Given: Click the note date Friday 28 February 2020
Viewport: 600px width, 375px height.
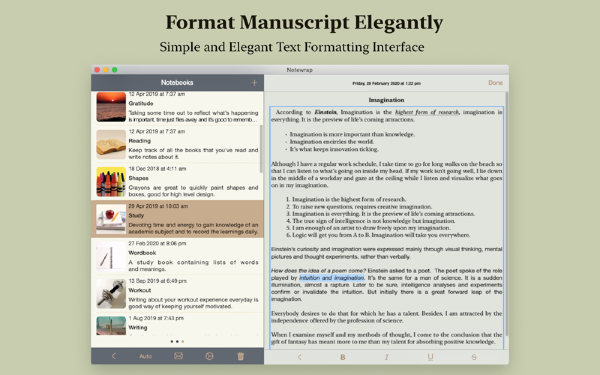Looking at the screenshot, I should click(386, 83).
